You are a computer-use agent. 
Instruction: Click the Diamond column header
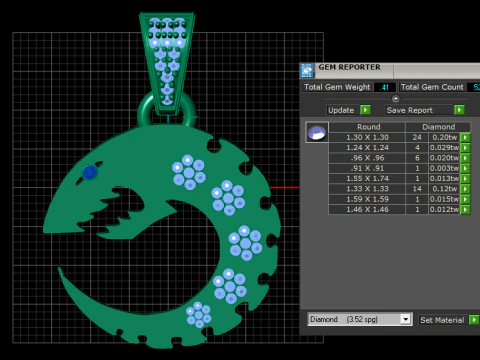click(438, 127)
